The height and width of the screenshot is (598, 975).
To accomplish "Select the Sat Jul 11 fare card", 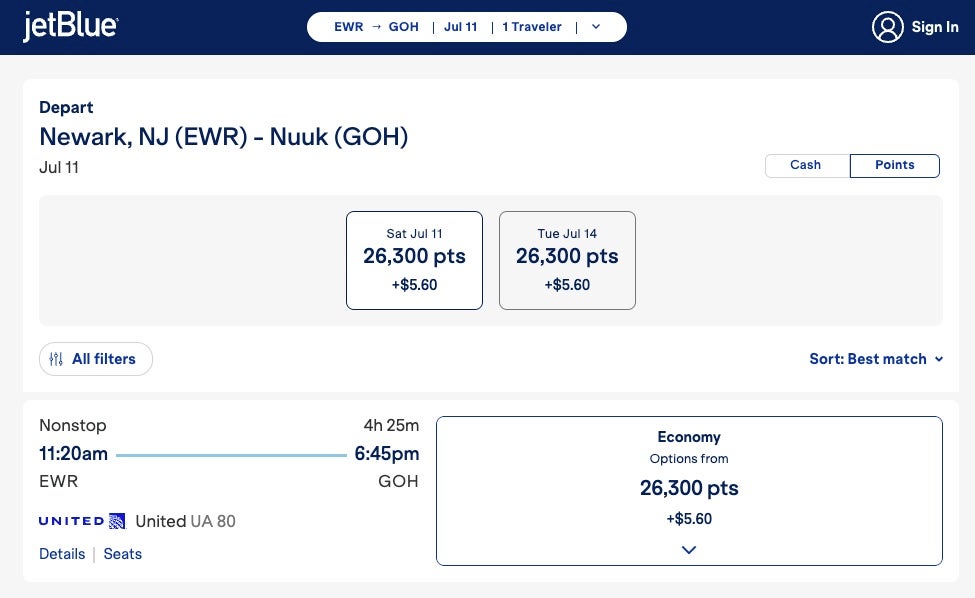I will click(x=414, y=260).
